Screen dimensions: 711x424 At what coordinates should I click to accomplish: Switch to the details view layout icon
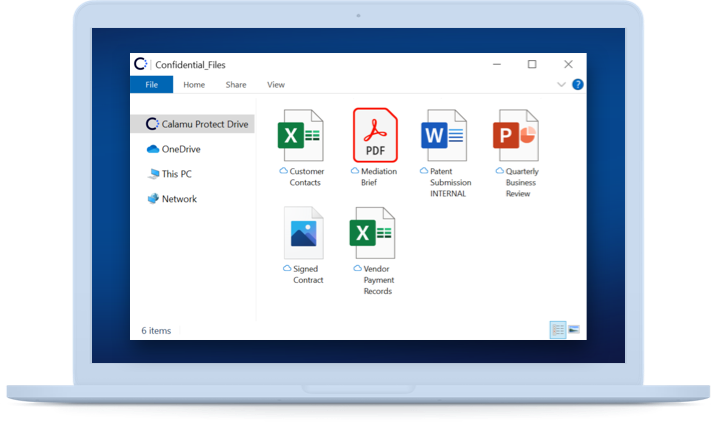point(558,330)
